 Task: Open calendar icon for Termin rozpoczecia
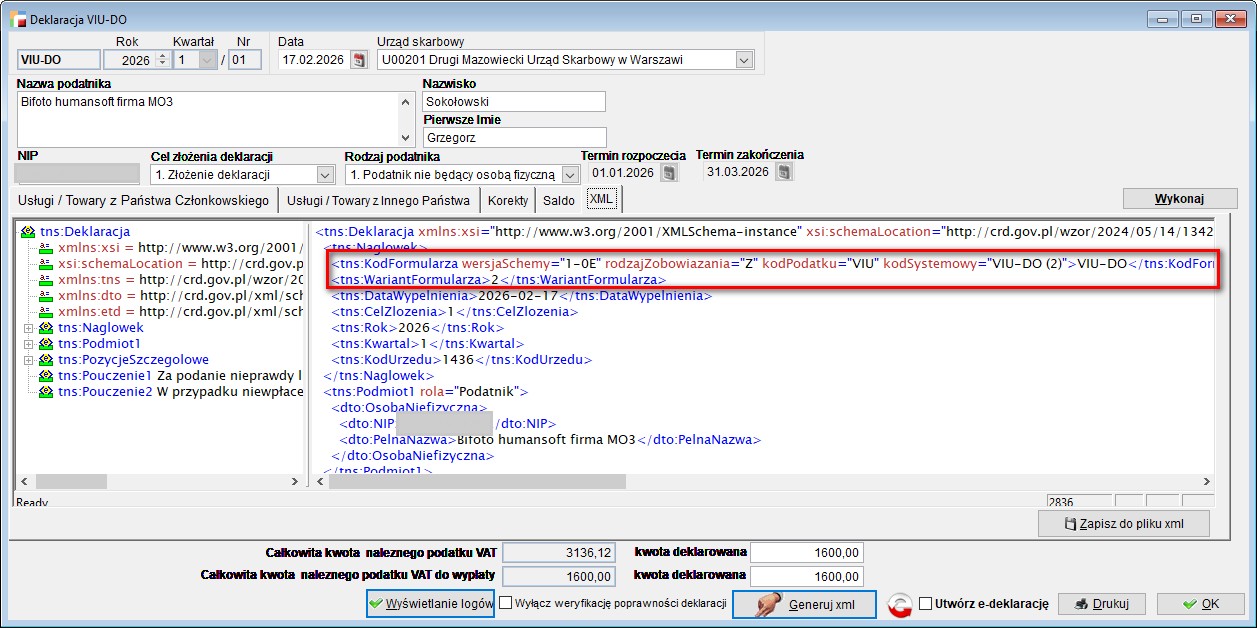click(670, 173)
